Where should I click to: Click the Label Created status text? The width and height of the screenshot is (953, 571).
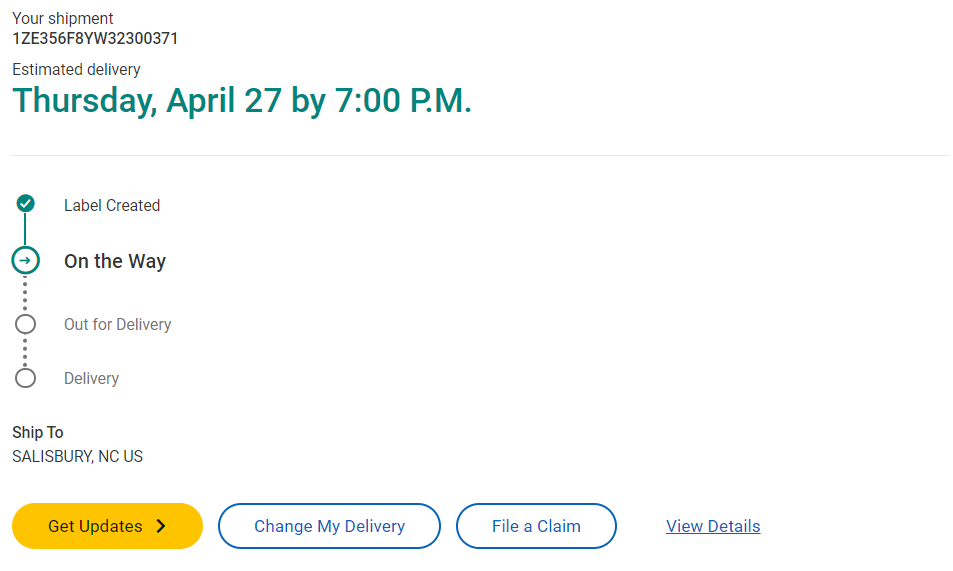point(112,205)
